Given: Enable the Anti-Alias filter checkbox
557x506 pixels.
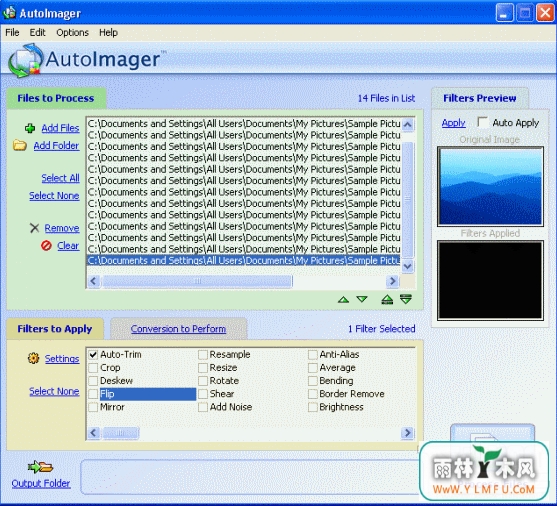Looking at the screenshot, I should click(x=313, y=355).
